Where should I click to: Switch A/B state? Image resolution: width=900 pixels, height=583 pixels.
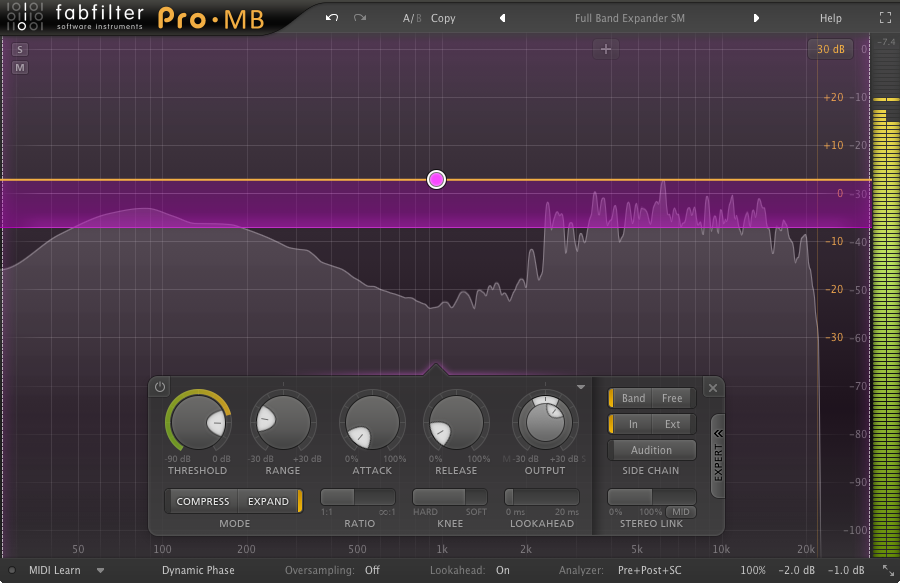point(412,18)
